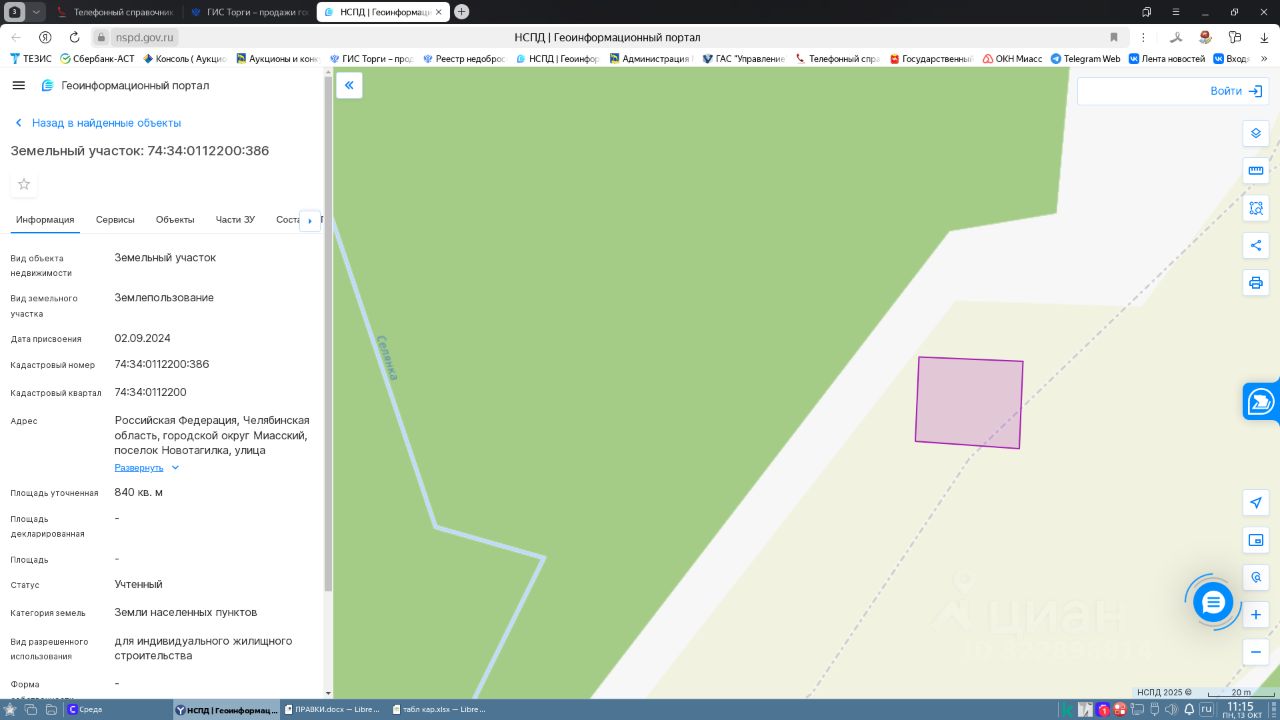Click the cadastral number value 74:34:0112200:386

(x=162, y=365)
